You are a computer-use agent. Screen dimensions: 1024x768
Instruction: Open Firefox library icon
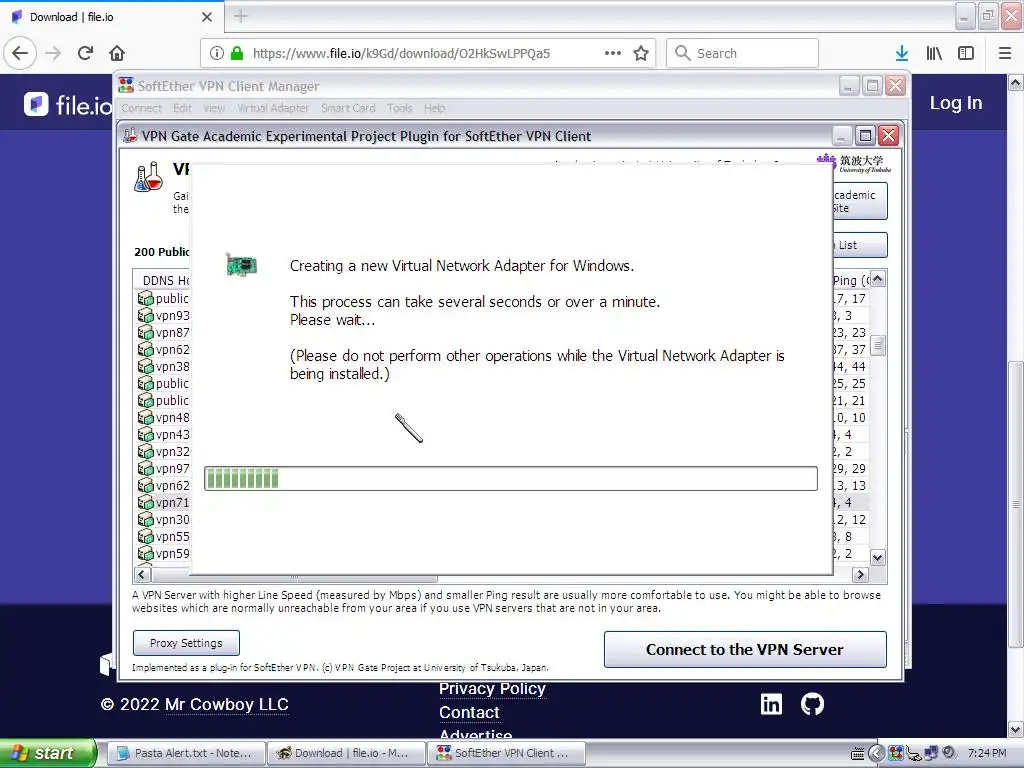[934, 53]
